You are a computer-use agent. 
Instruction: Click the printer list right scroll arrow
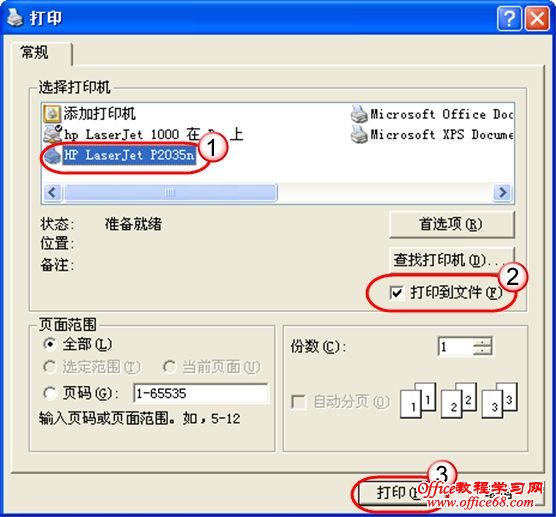(502, 193)
